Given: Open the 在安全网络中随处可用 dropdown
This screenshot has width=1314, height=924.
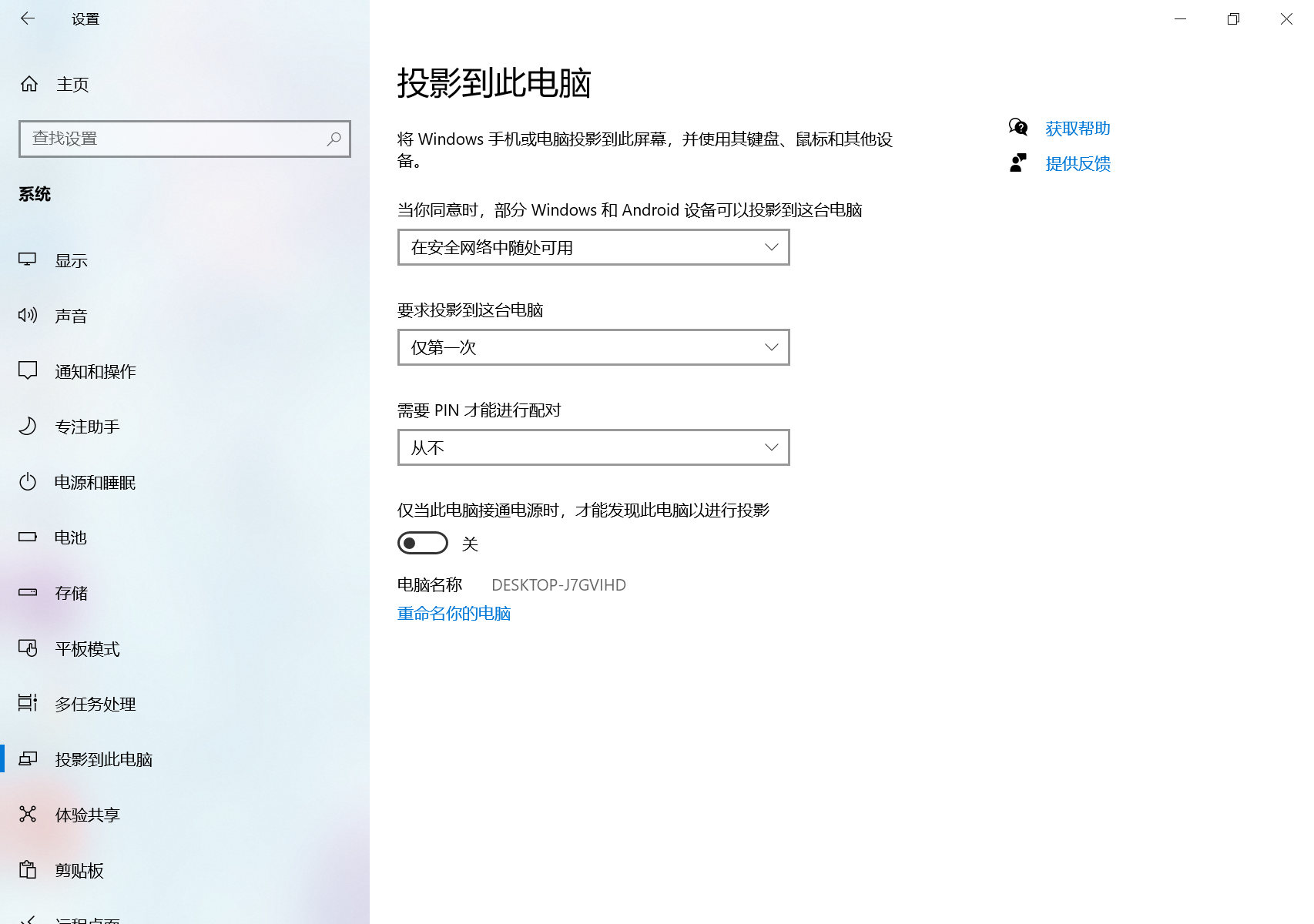Looking at the screenshot, I should 593,247.
